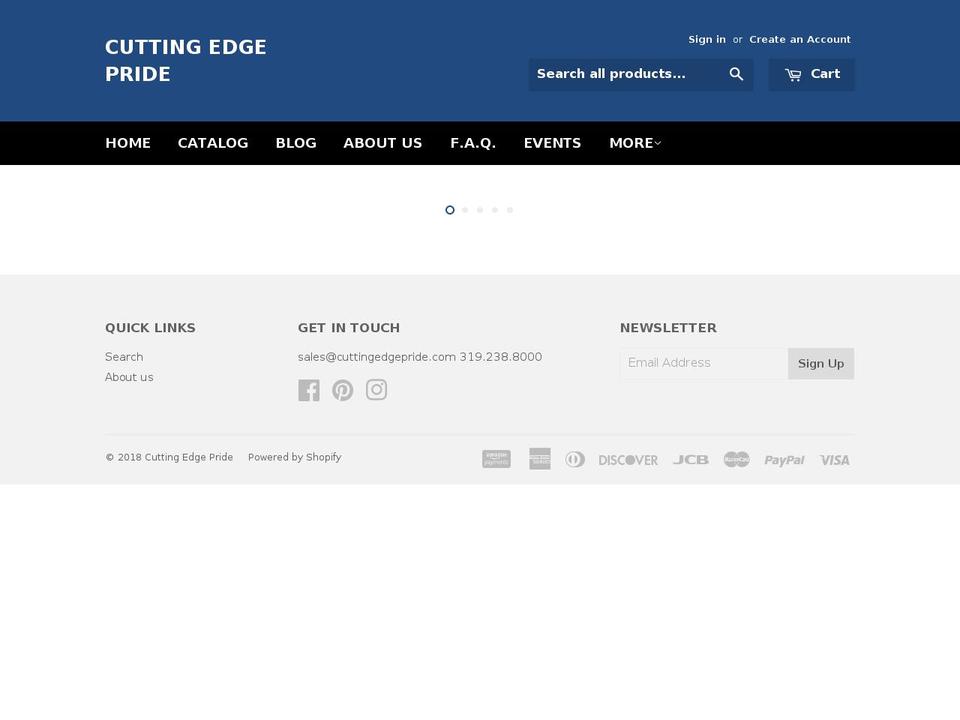Click the Diners Club icon

click(x=575, y=459)
